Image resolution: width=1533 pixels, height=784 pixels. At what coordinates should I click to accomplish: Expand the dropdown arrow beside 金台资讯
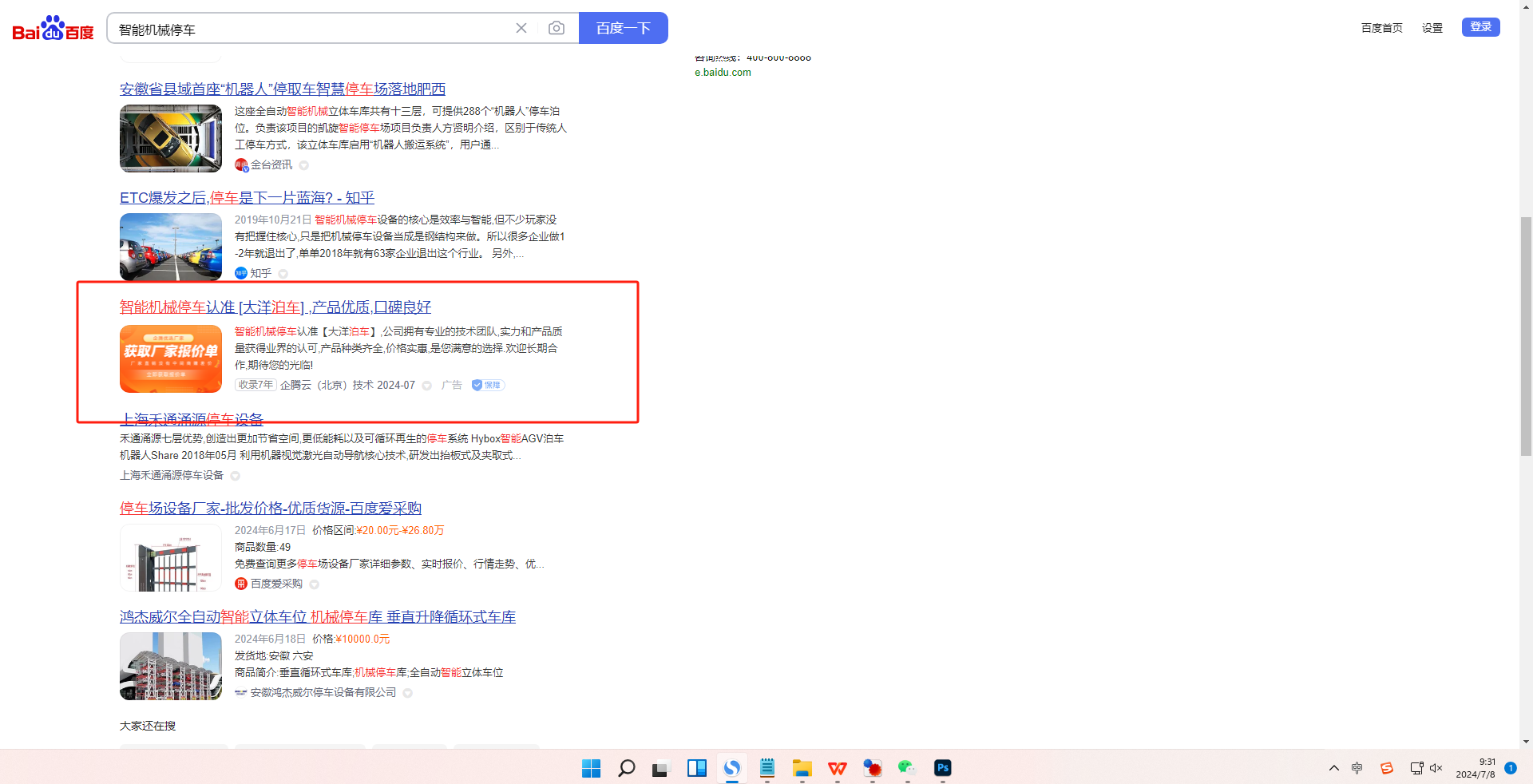pos(304,165)
